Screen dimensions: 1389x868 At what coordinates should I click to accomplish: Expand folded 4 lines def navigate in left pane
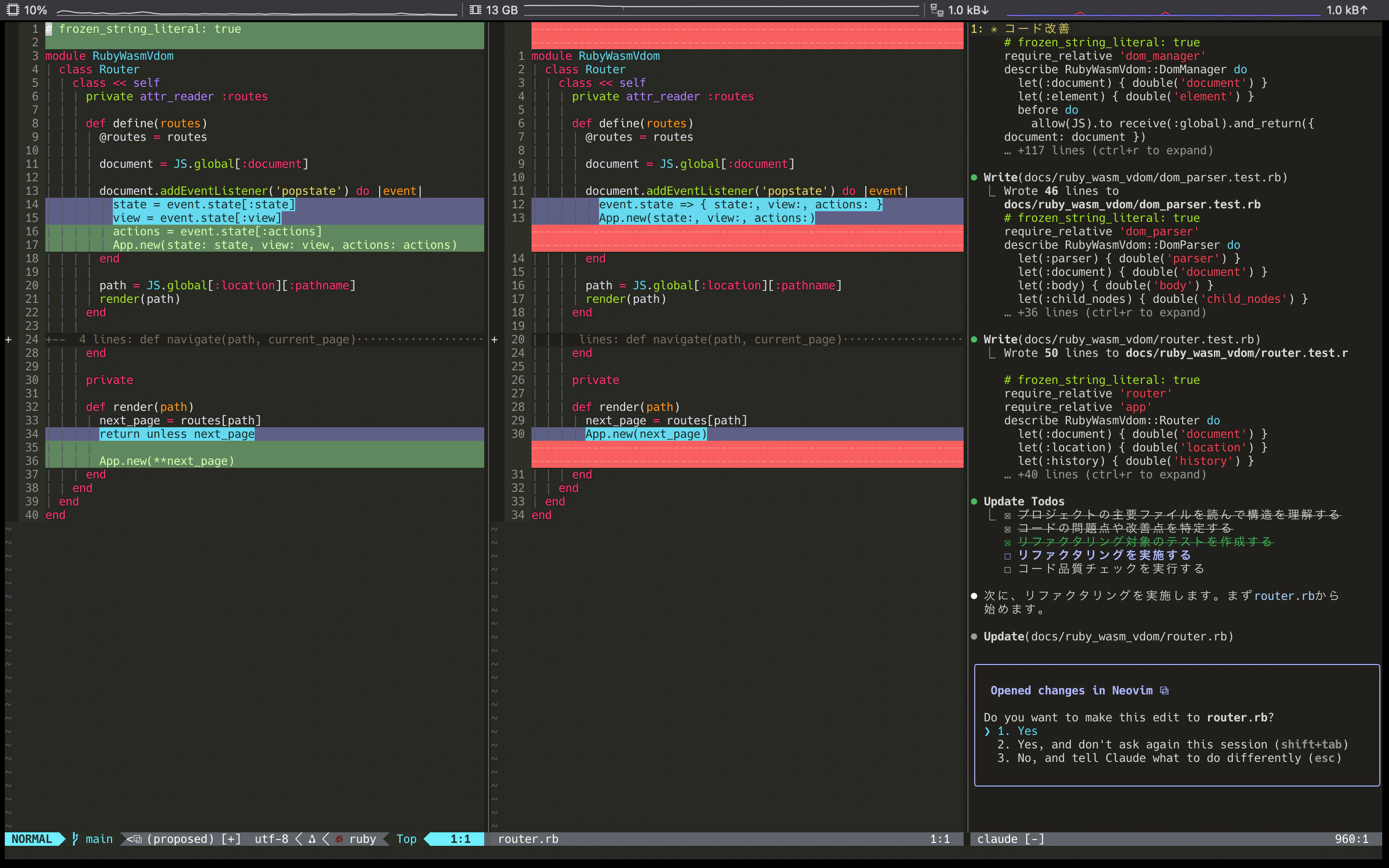pos(265,339)
